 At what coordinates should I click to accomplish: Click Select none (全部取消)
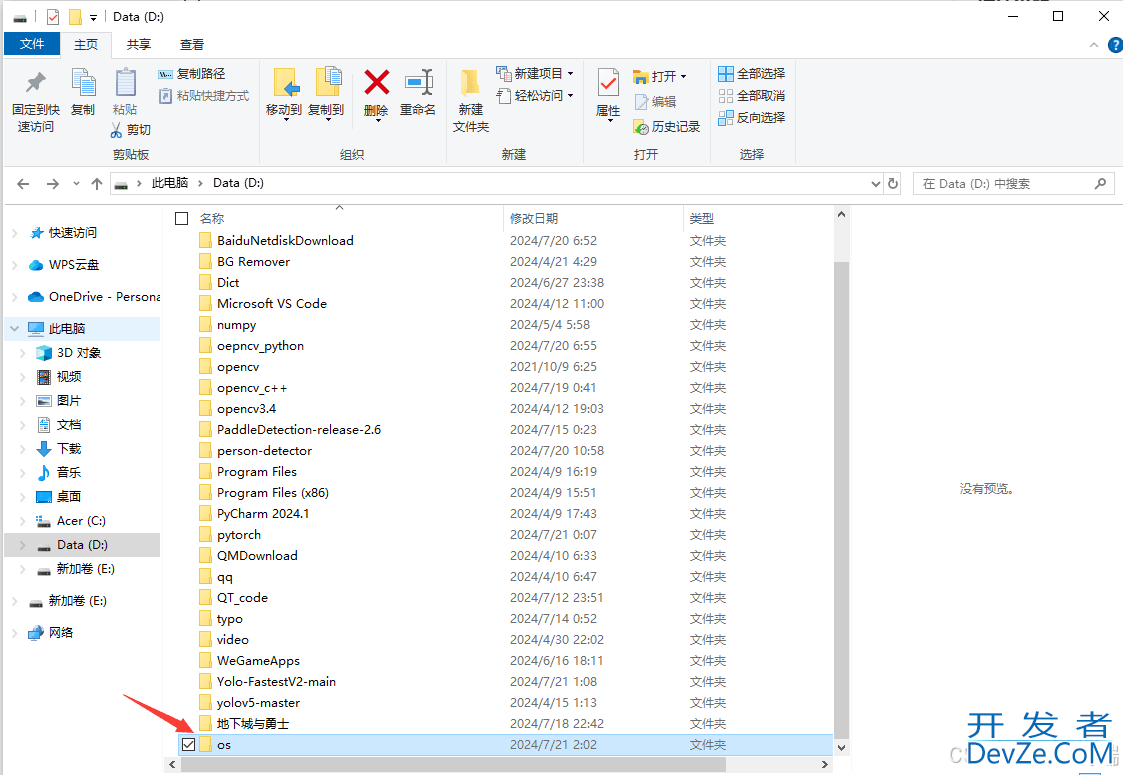752,95
